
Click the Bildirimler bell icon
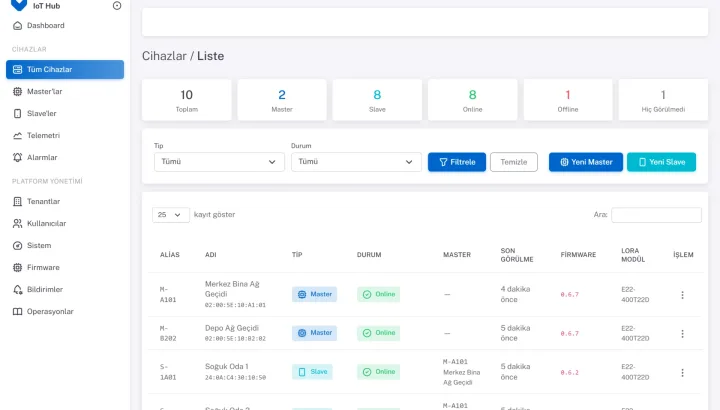pos(17,289)
